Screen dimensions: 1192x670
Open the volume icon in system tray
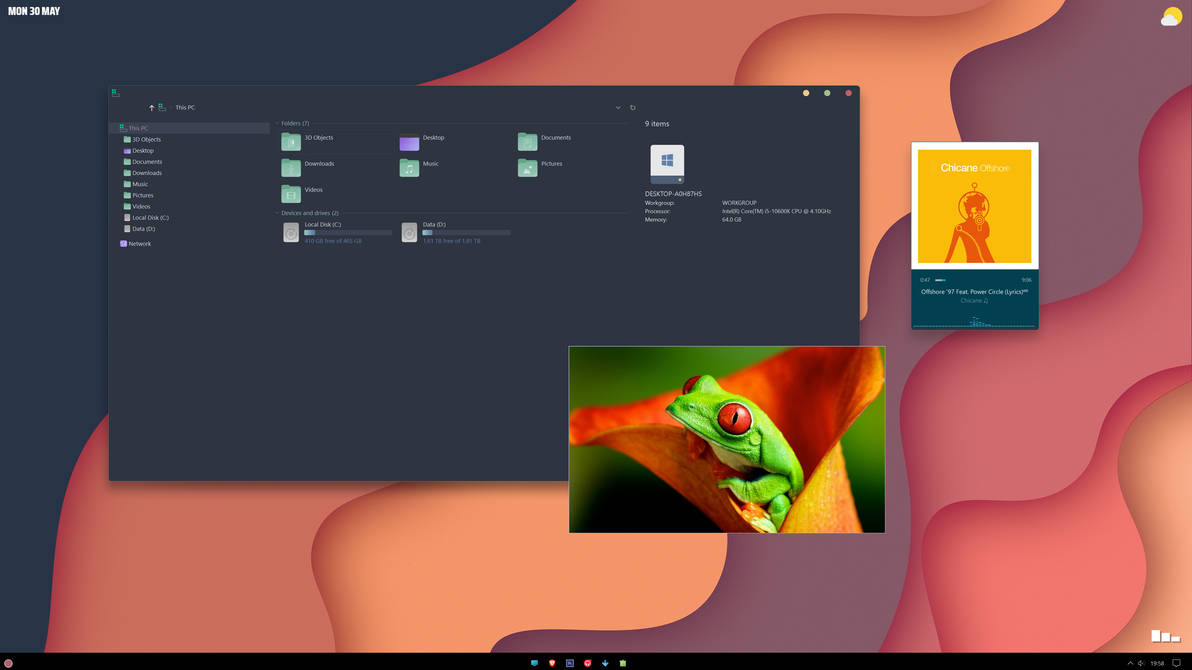(x=1141, y=663)
